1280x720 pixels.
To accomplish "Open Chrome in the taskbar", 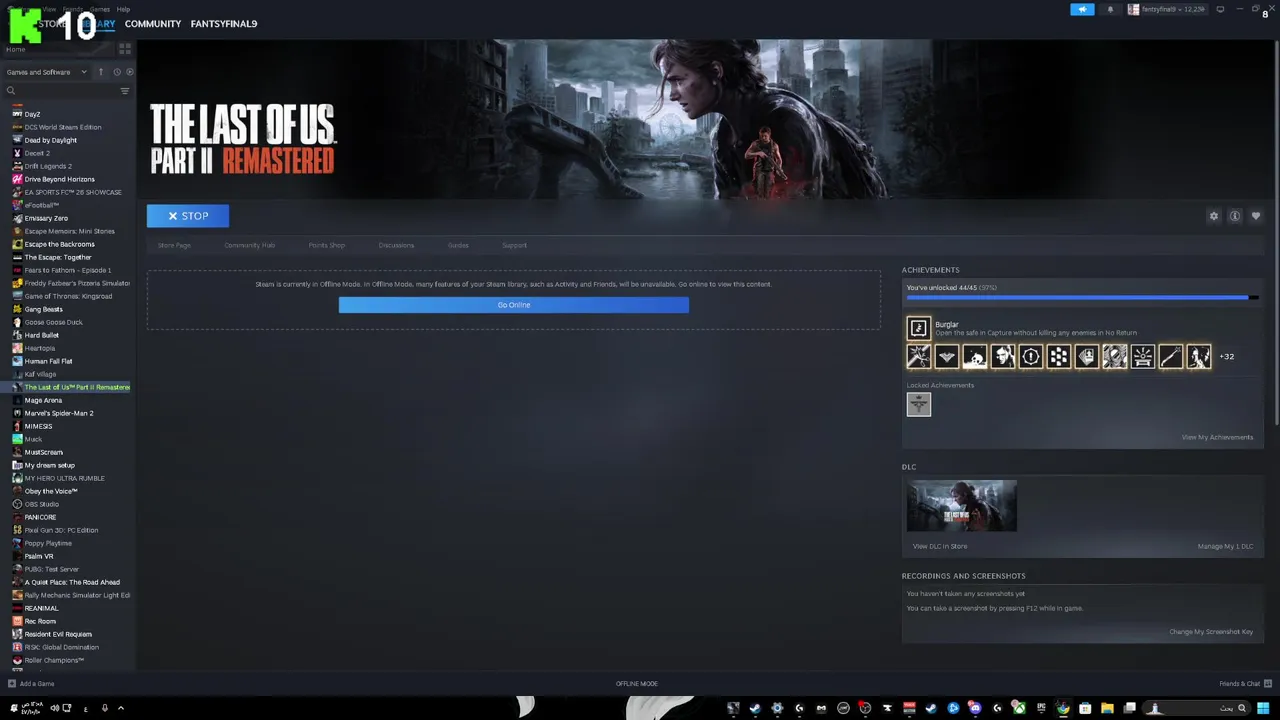I will [1063, 708].
